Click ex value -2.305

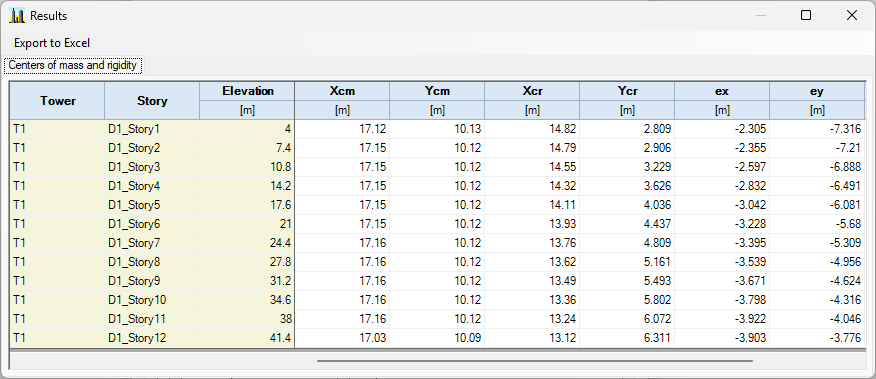[722, 129]
